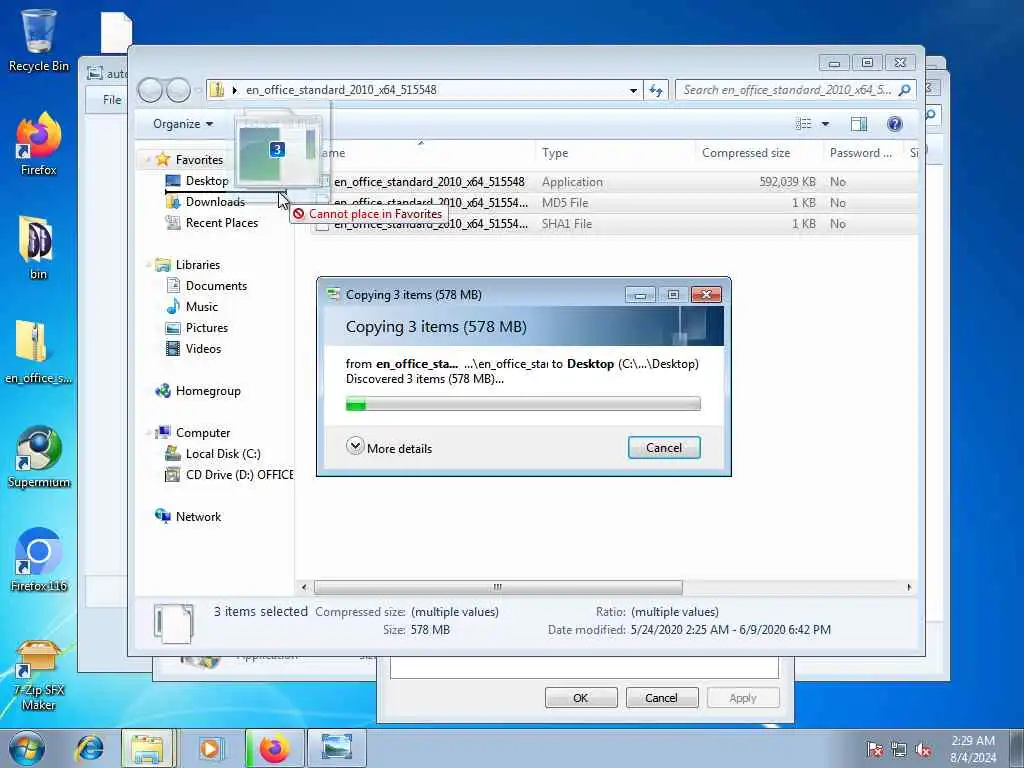Screen dimensions: 1024x768
Task: Click Cancel in background properties dialog
Action: click(662, 697)
